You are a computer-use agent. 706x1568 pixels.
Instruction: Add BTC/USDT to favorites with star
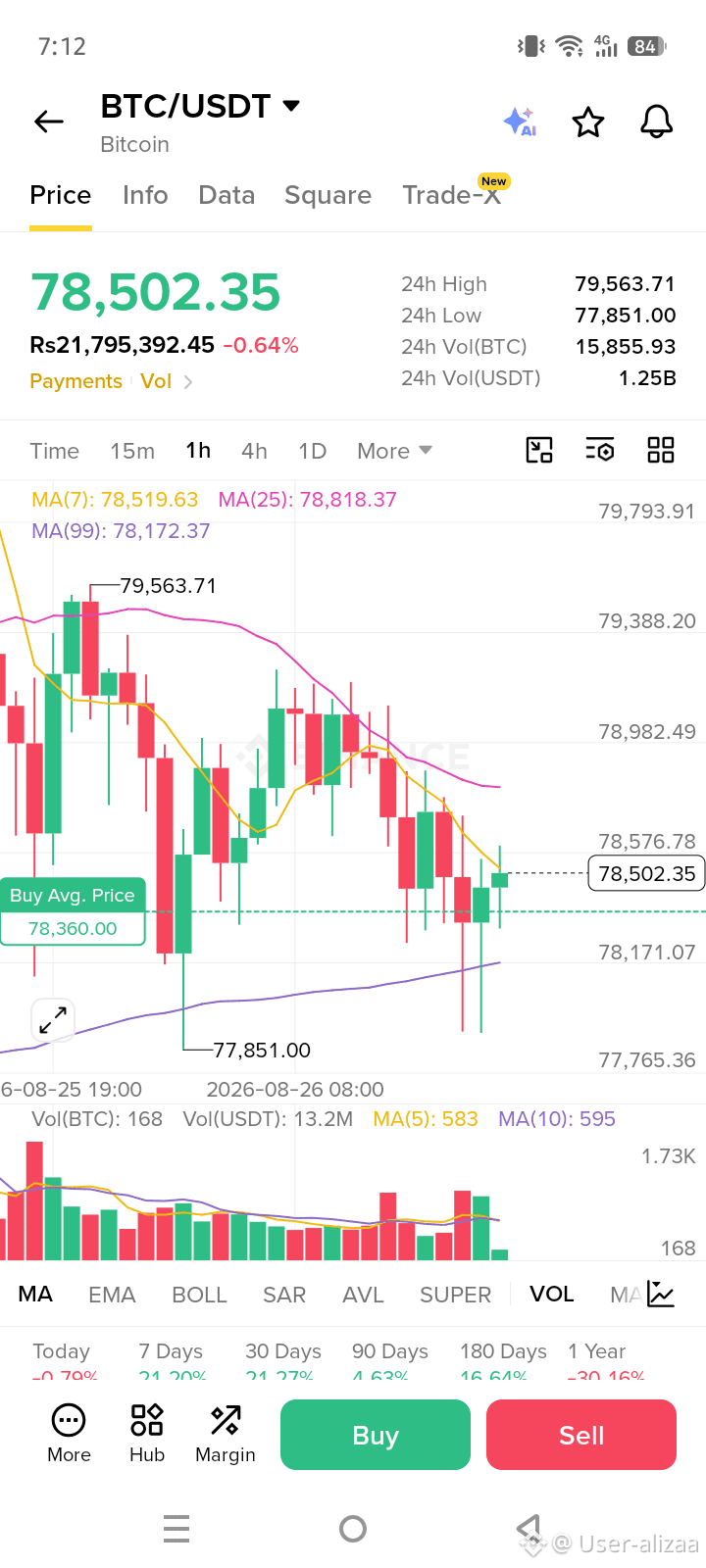pyautogui.click(x=588, y=122)
